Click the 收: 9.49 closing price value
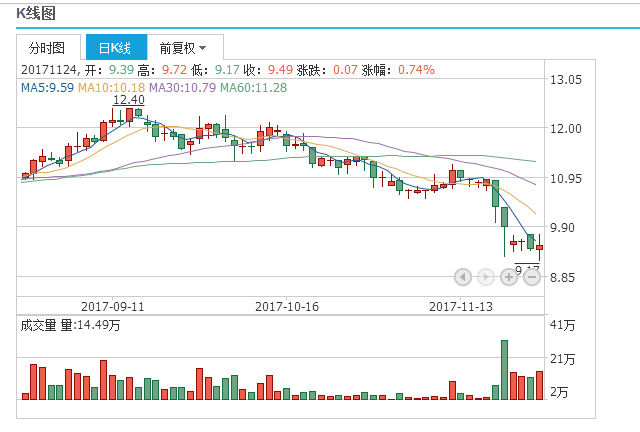Screen dimensions: 640x432 (x=280, y=70)
